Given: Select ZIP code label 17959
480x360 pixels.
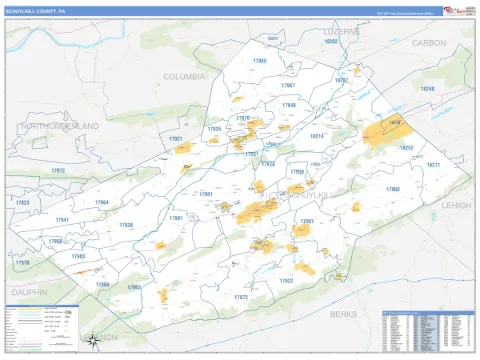Looking at the screenshot, I should [x=297, y=172].
